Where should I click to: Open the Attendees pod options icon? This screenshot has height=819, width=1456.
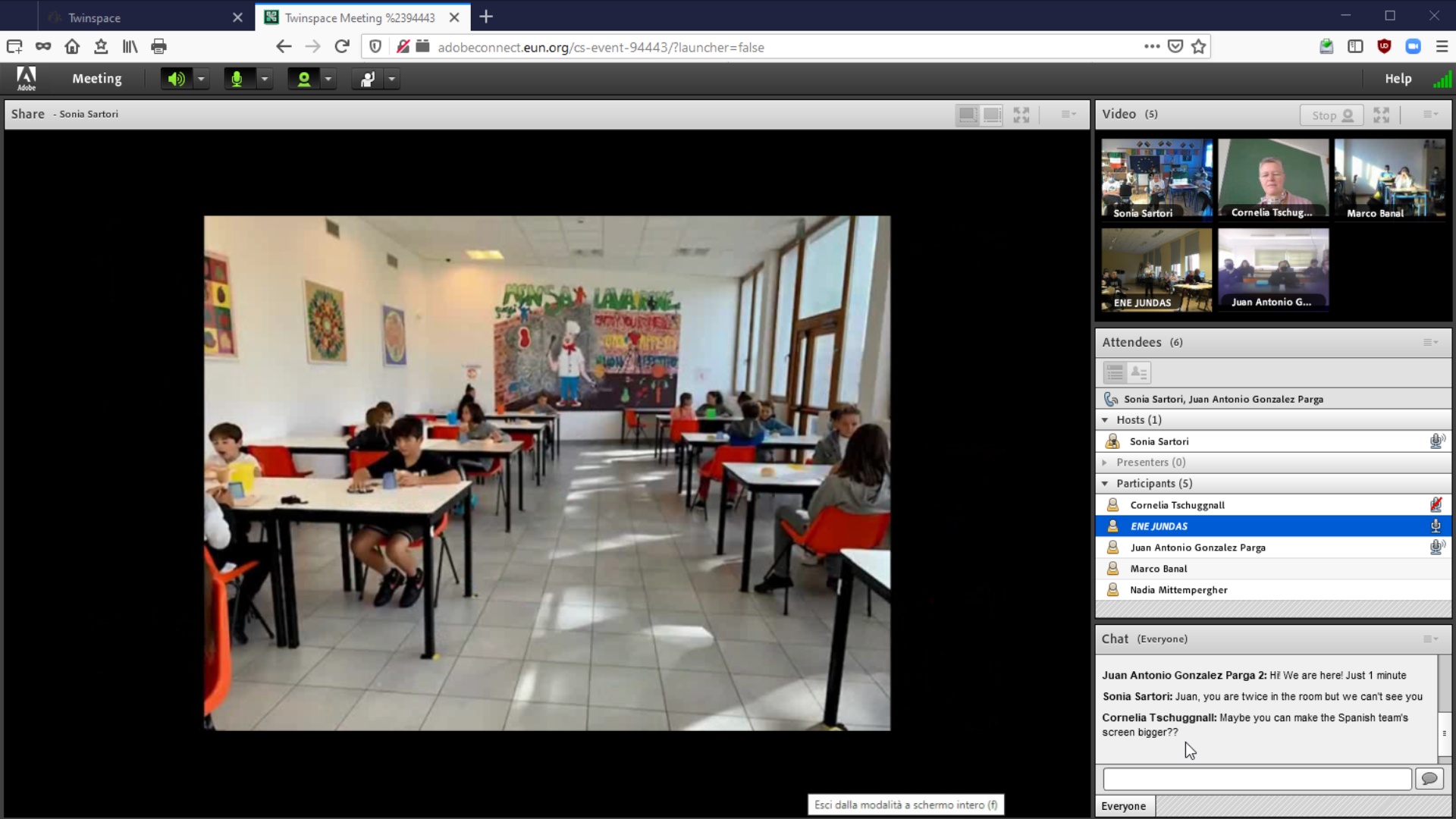[1430, 343]
